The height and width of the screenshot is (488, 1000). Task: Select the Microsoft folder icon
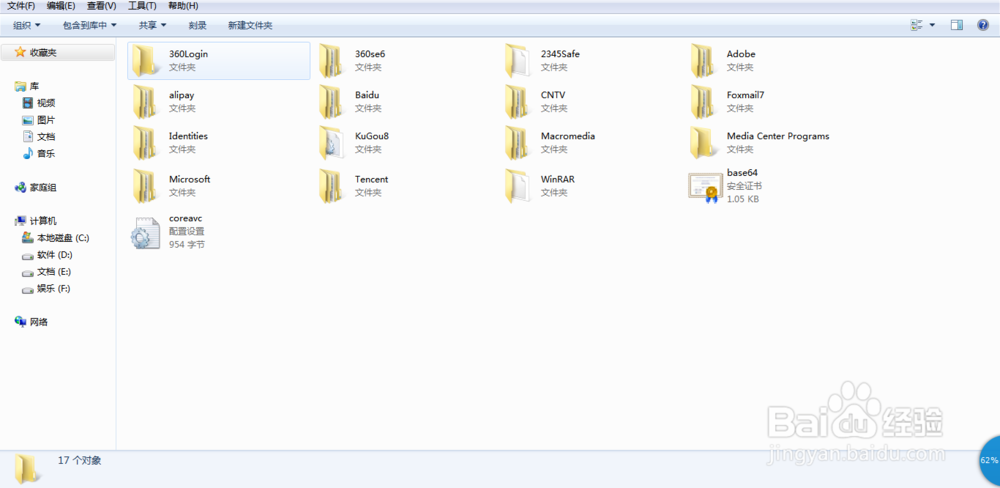coord(145,186)
